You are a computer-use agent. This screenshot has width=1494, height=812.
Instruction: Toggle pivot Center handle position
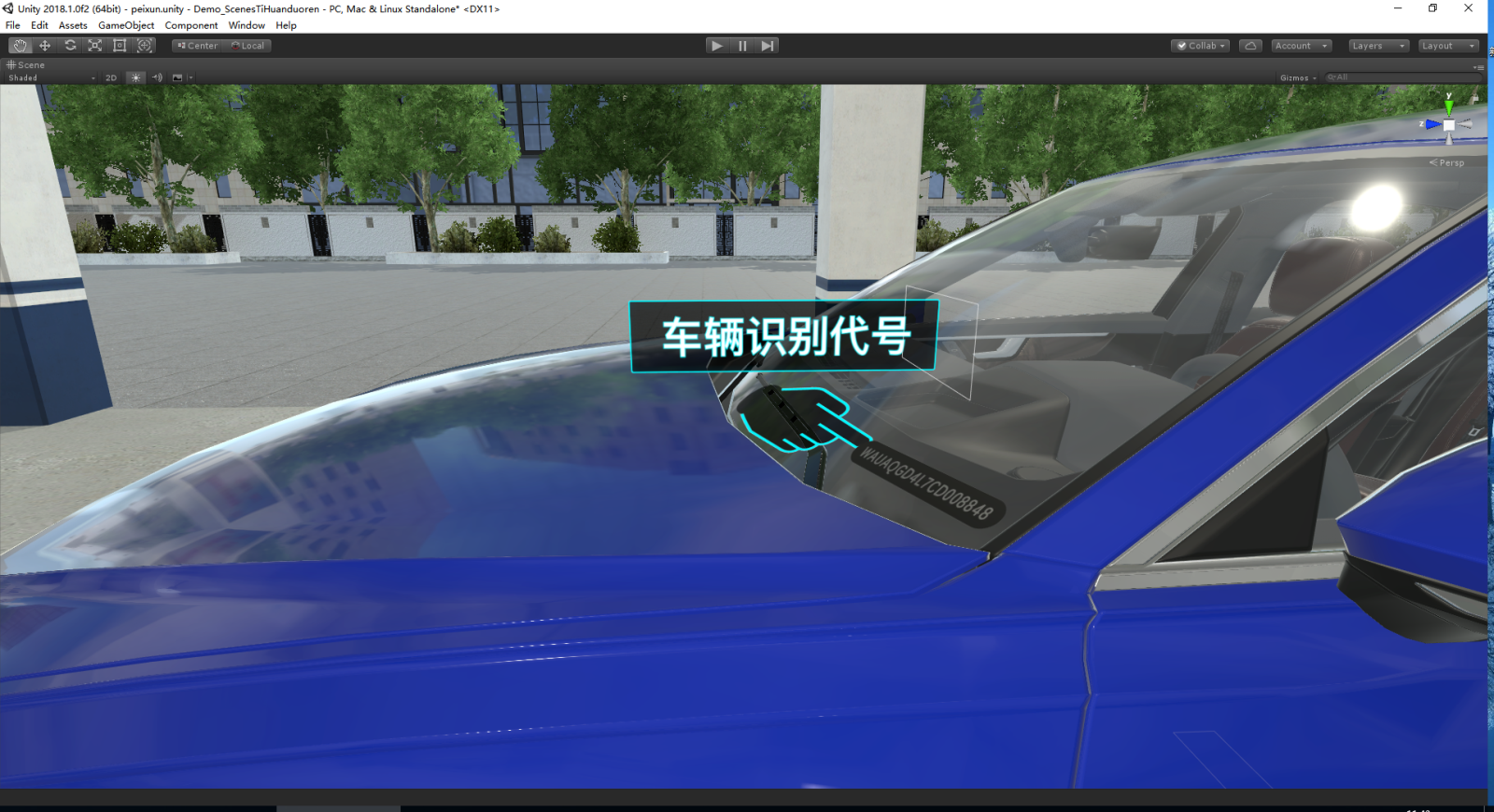[197, 46]
